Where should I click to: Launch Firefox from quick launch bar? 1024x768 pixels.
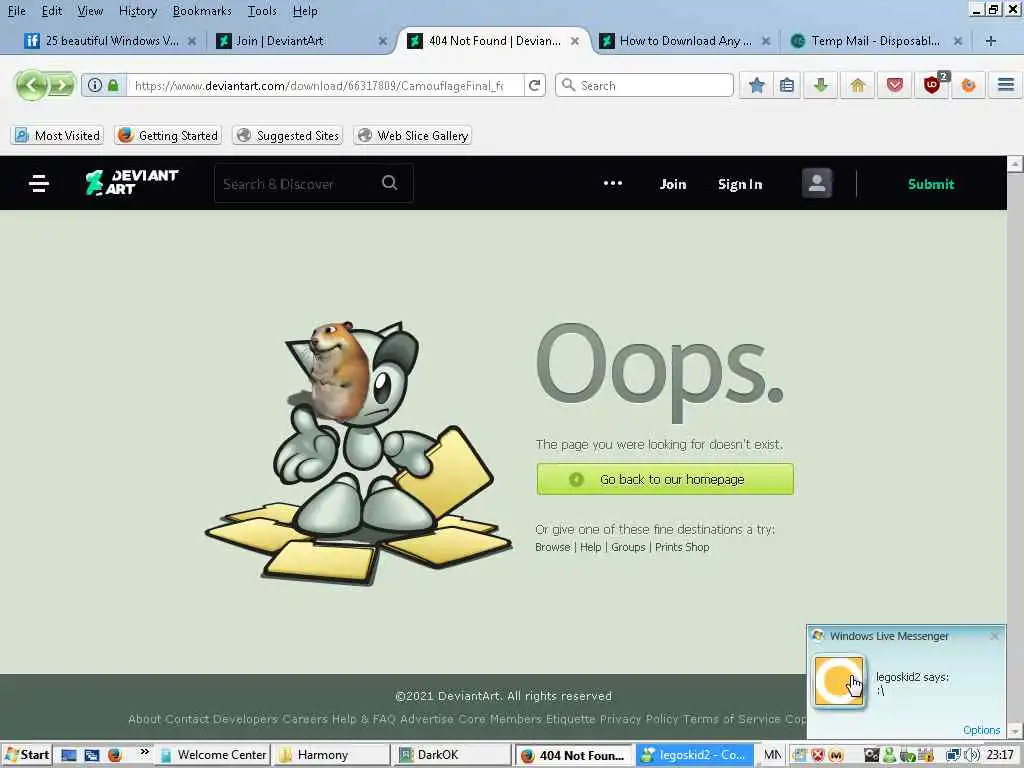point(115,756)
